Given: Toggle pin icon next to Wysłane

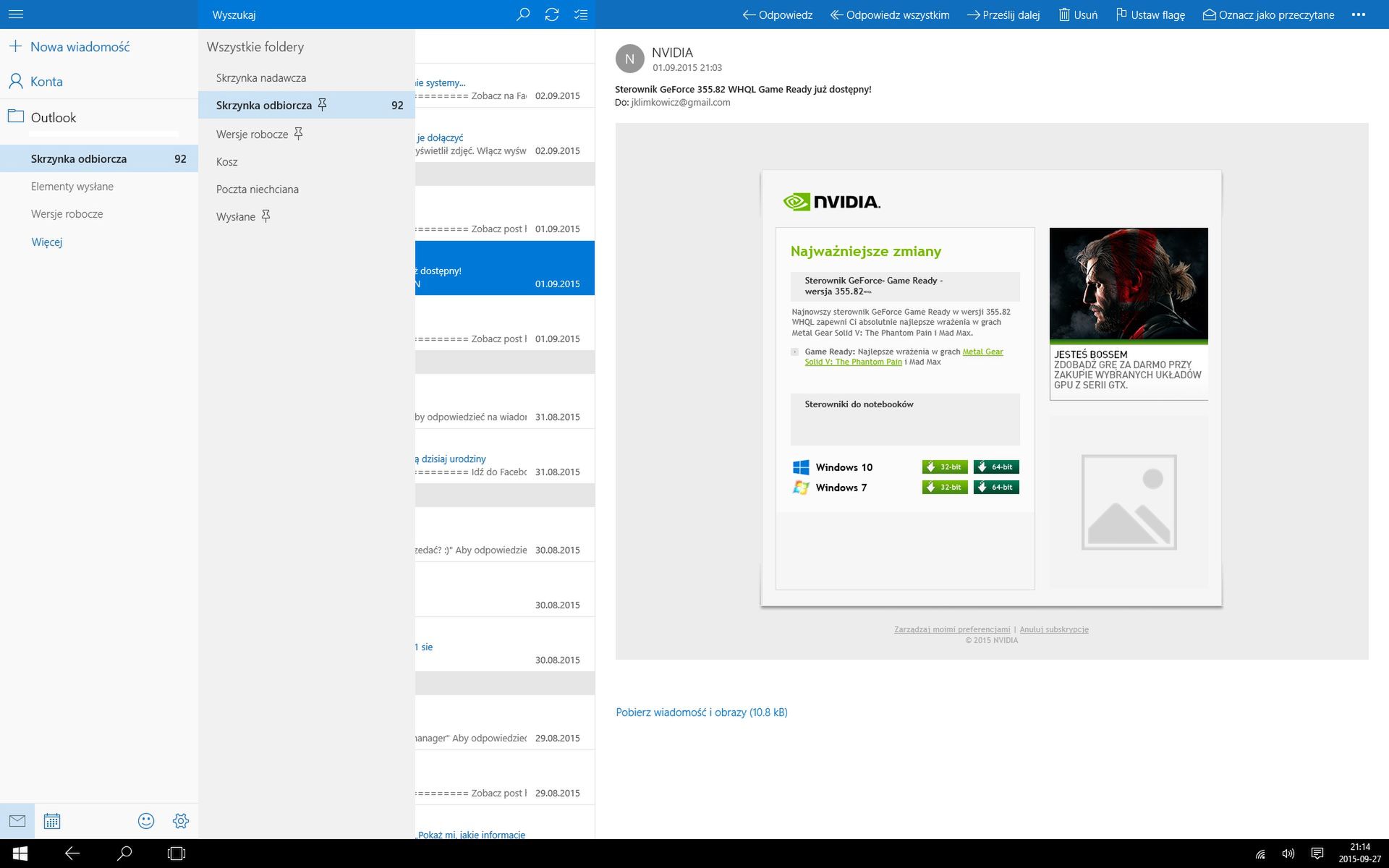Looking at the screenshot, I should click(x=266, y=216).
